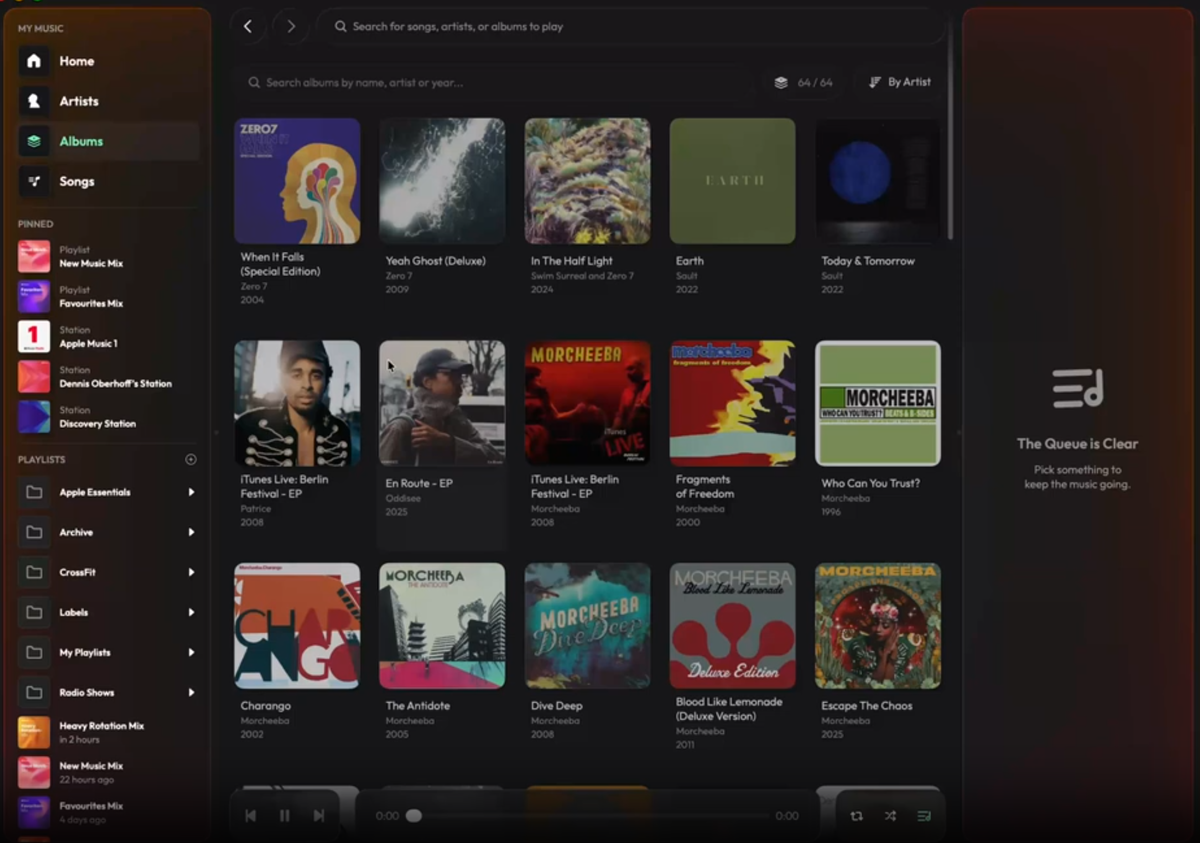Click the Archive folder icon
The height and width of the screenshot is (843, 1200).
click(34, 532)
